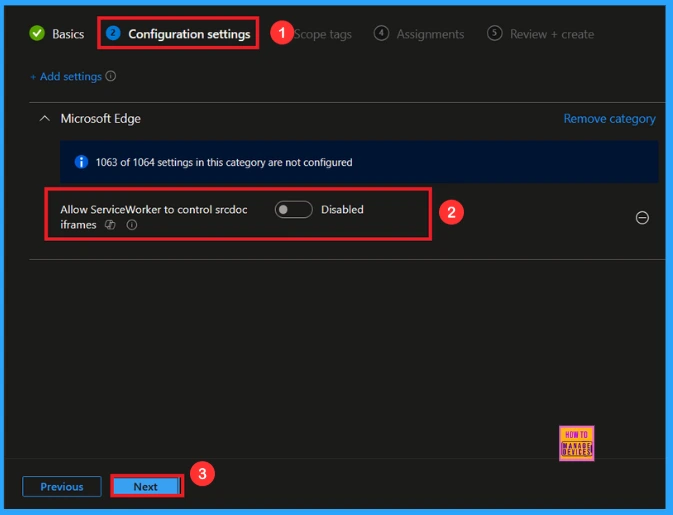Select the Configuration settings tab
Viewport: 673px width, 515px height.
[178, 33]
